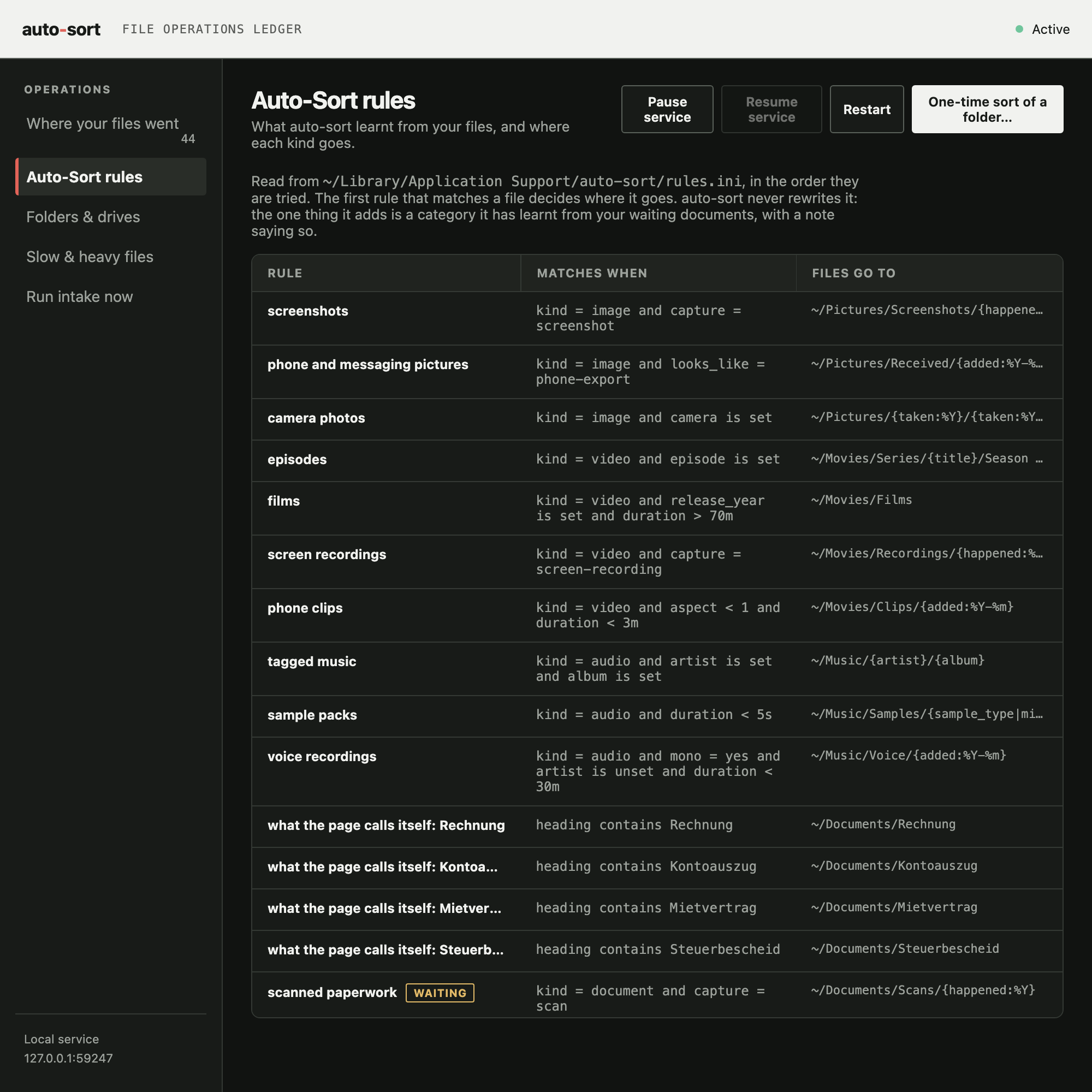Click the address 127.0.0.1:59247
Image resolution: width=1092 pixels, height=1092 pixels.
(68, 1058)
